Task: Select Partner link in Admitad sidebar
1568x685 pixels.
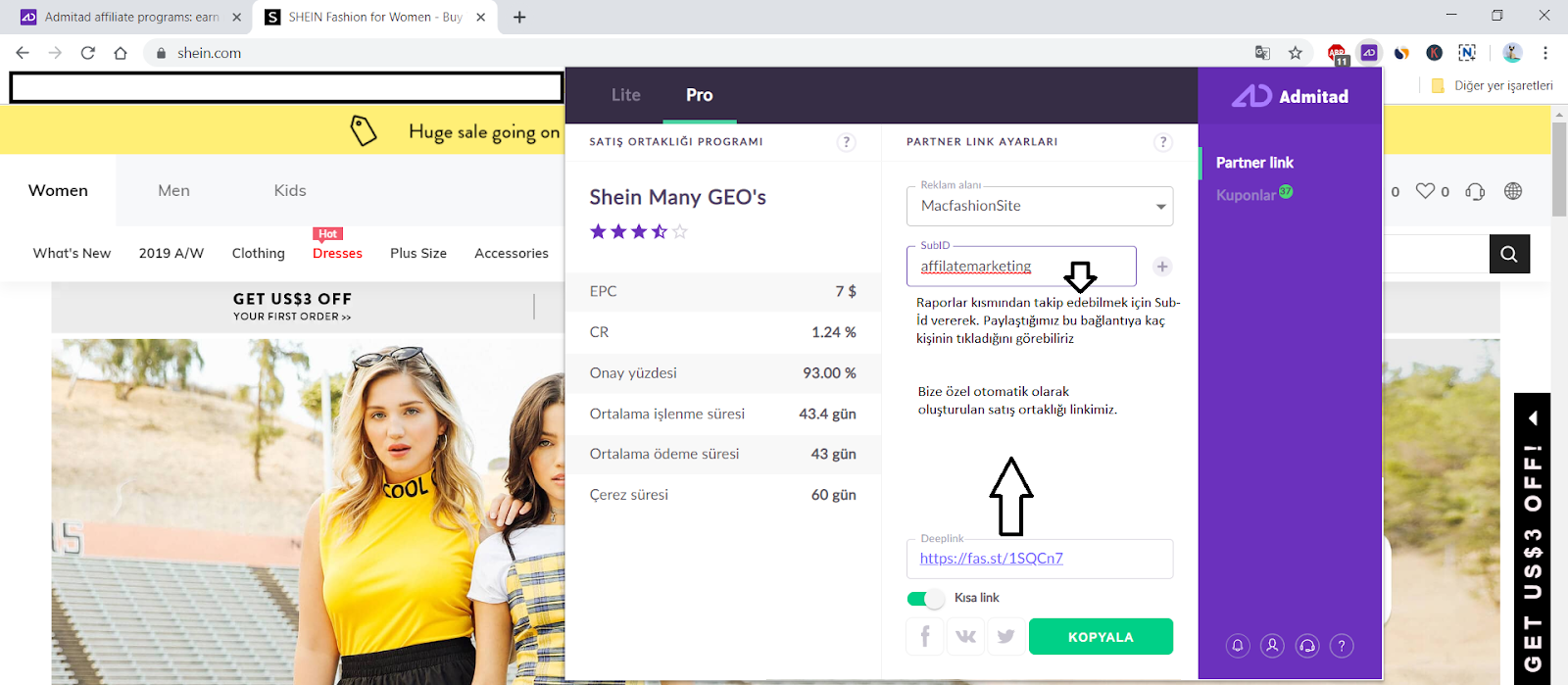Action: (1254, 163)
